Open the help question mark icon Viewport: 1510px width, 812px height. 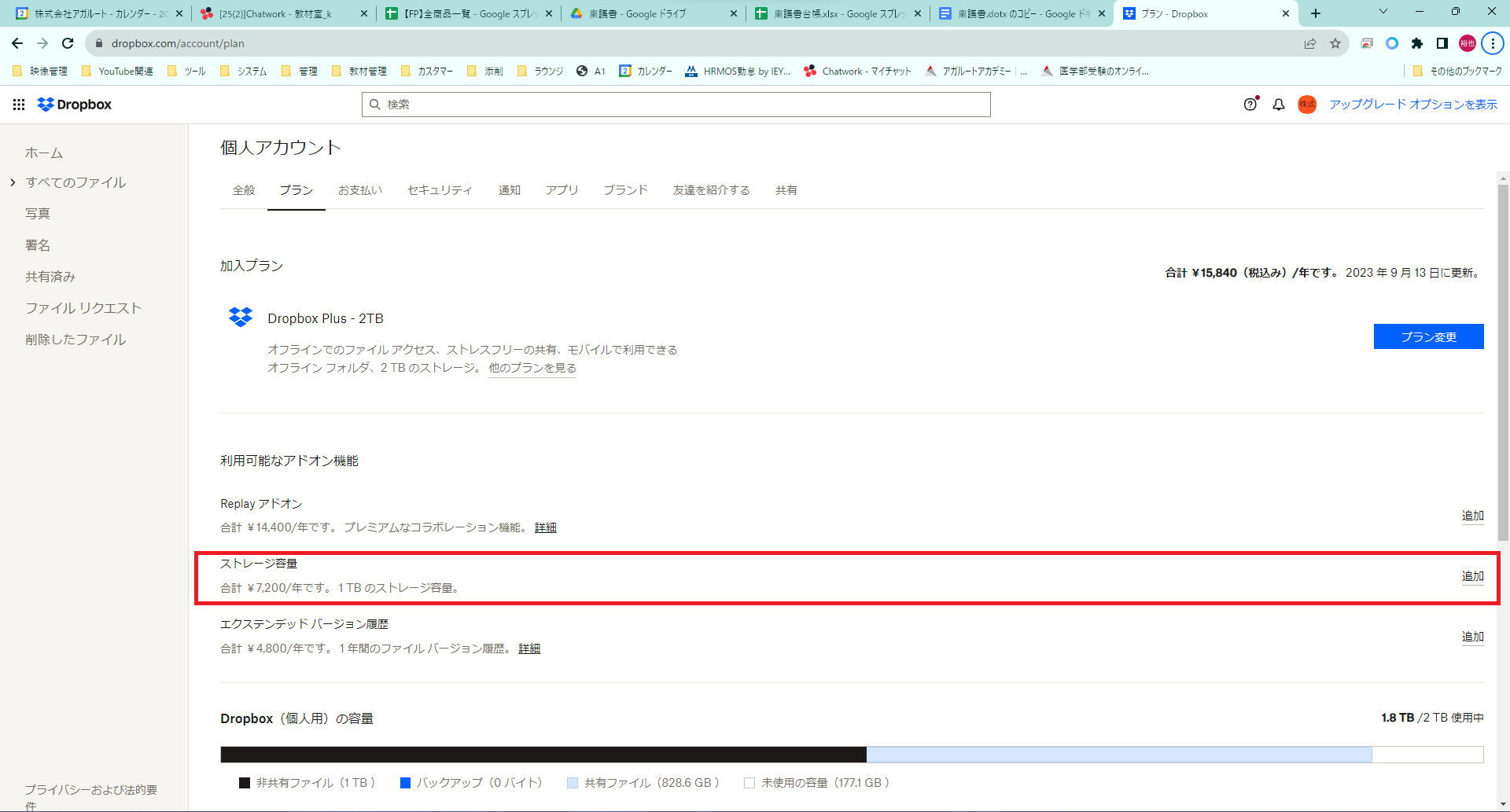(x=1250, y=105)
